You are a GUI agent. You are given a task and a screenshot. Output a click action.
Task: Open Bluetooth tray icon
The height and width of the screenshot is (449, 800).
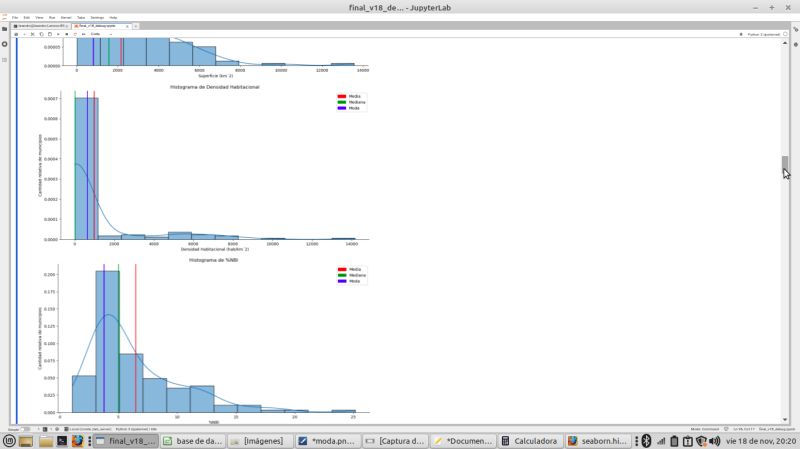(646, 441)
